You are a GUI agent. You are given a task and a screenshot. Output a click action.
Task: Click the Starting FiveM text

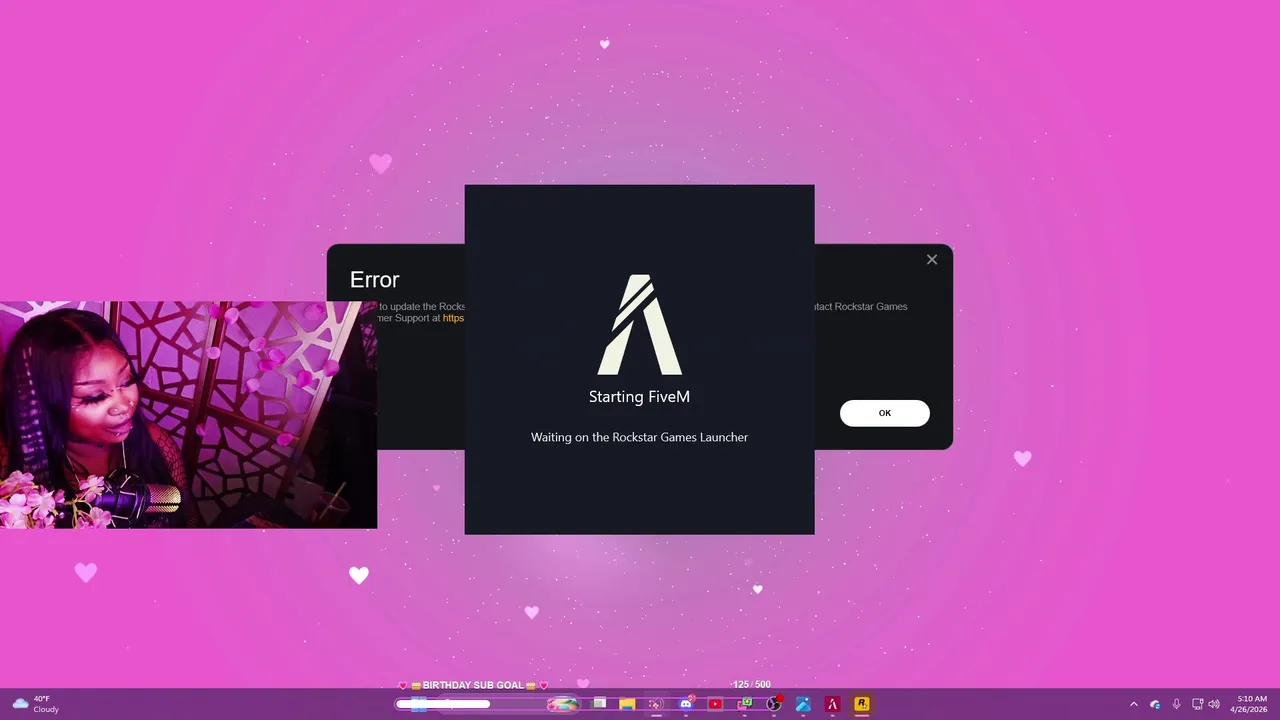coord(639,397)
